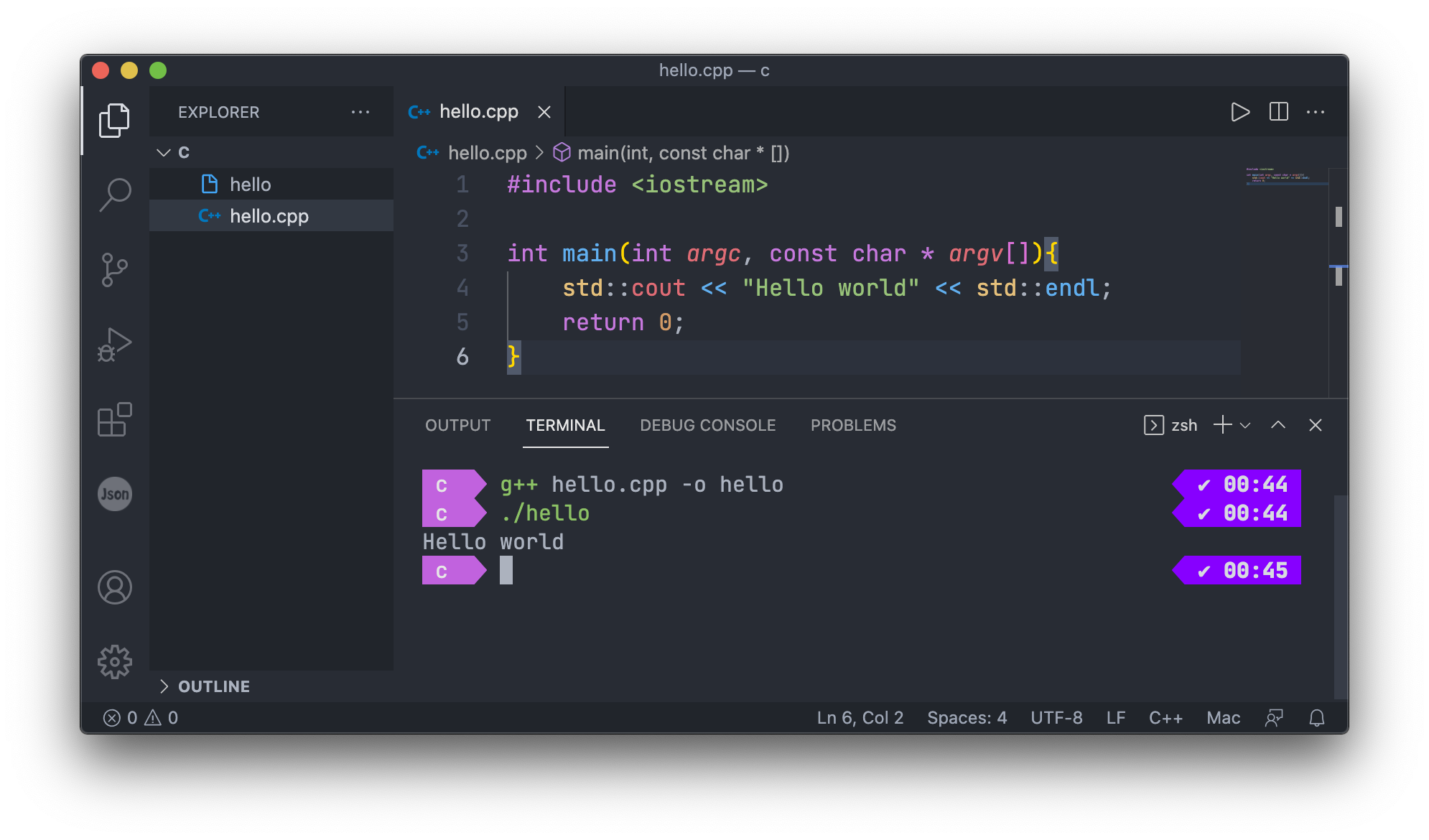The image size is (1429, 840).
Task: Open the Search view
Action: [115, 195]
